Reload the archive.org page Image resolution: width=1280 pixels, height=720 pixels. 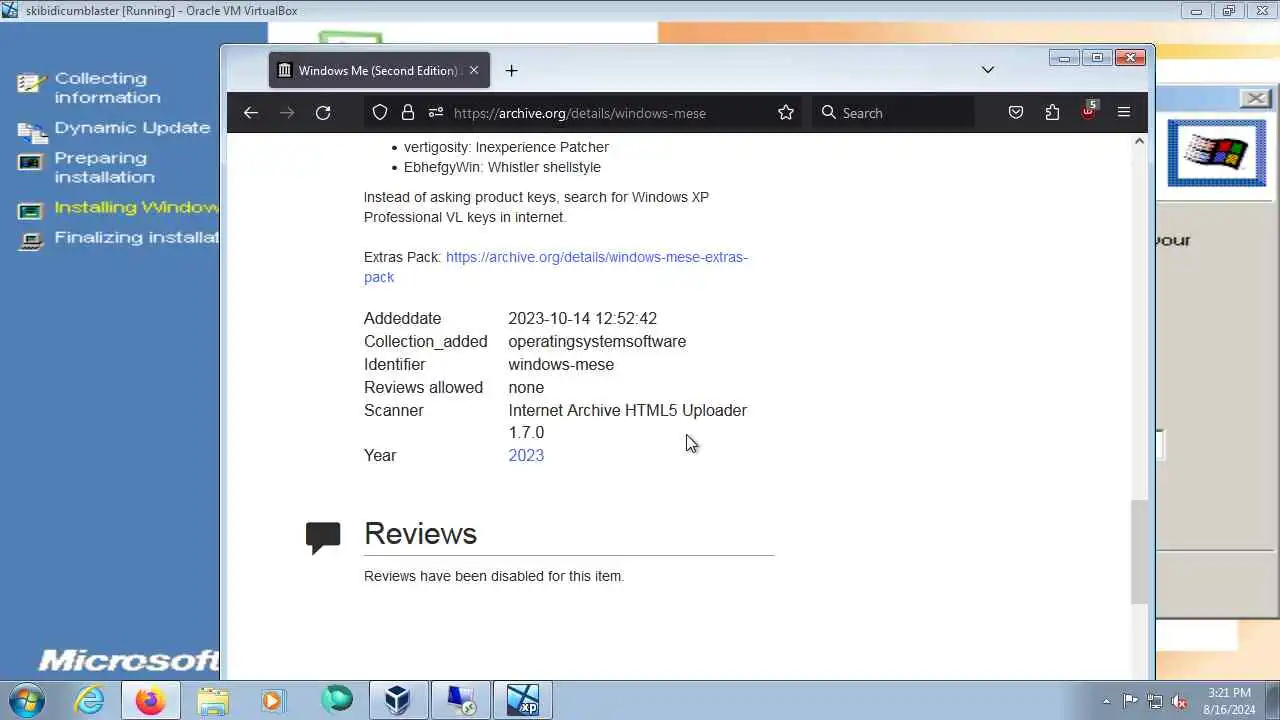[x=323, y=113]
